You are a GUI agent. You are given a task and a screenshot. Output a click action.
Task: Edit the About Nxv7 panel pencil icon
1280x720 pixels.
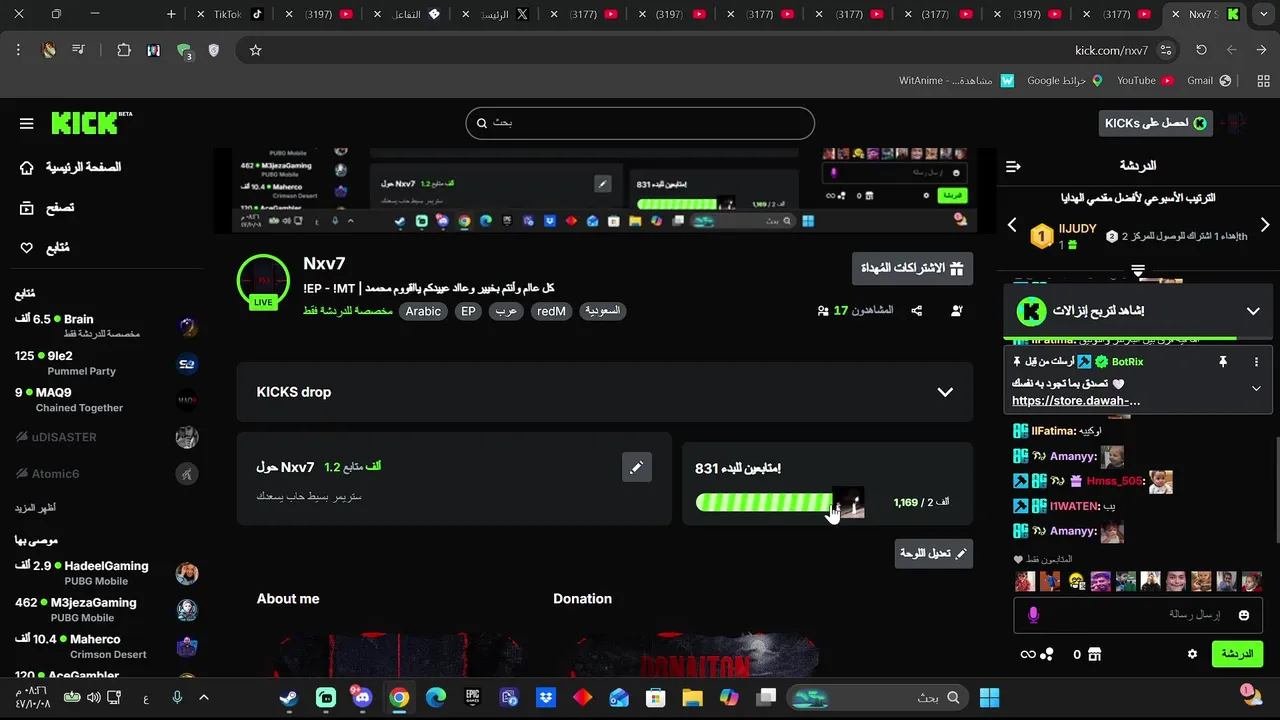(636, 467)
